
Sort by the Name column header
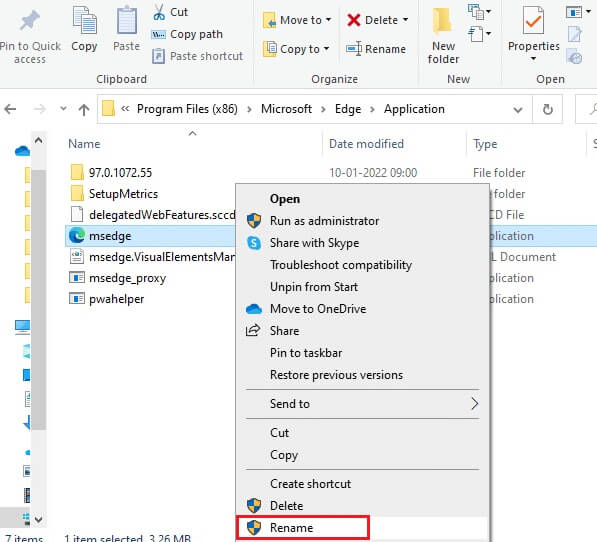pos(84,144)
